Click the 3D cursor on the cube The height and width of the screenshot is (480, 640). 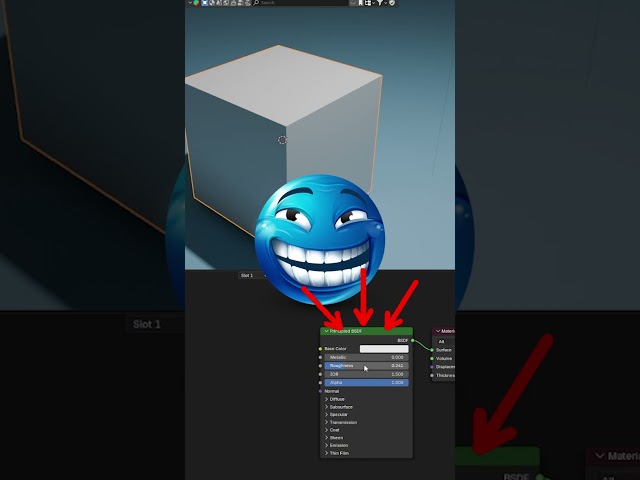(x=282, y=140)
